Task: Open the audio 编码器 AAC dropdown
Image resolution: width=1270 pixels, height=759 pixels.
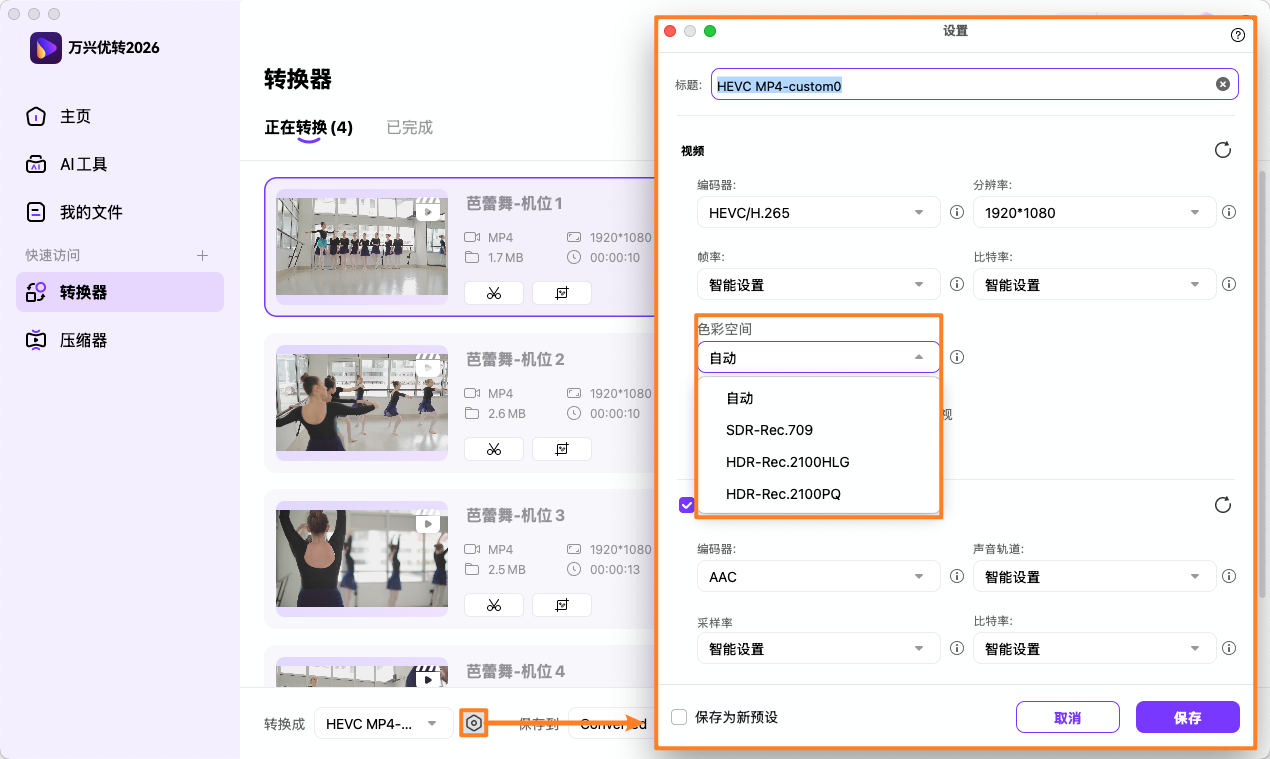Action: (x=819, y=577)
